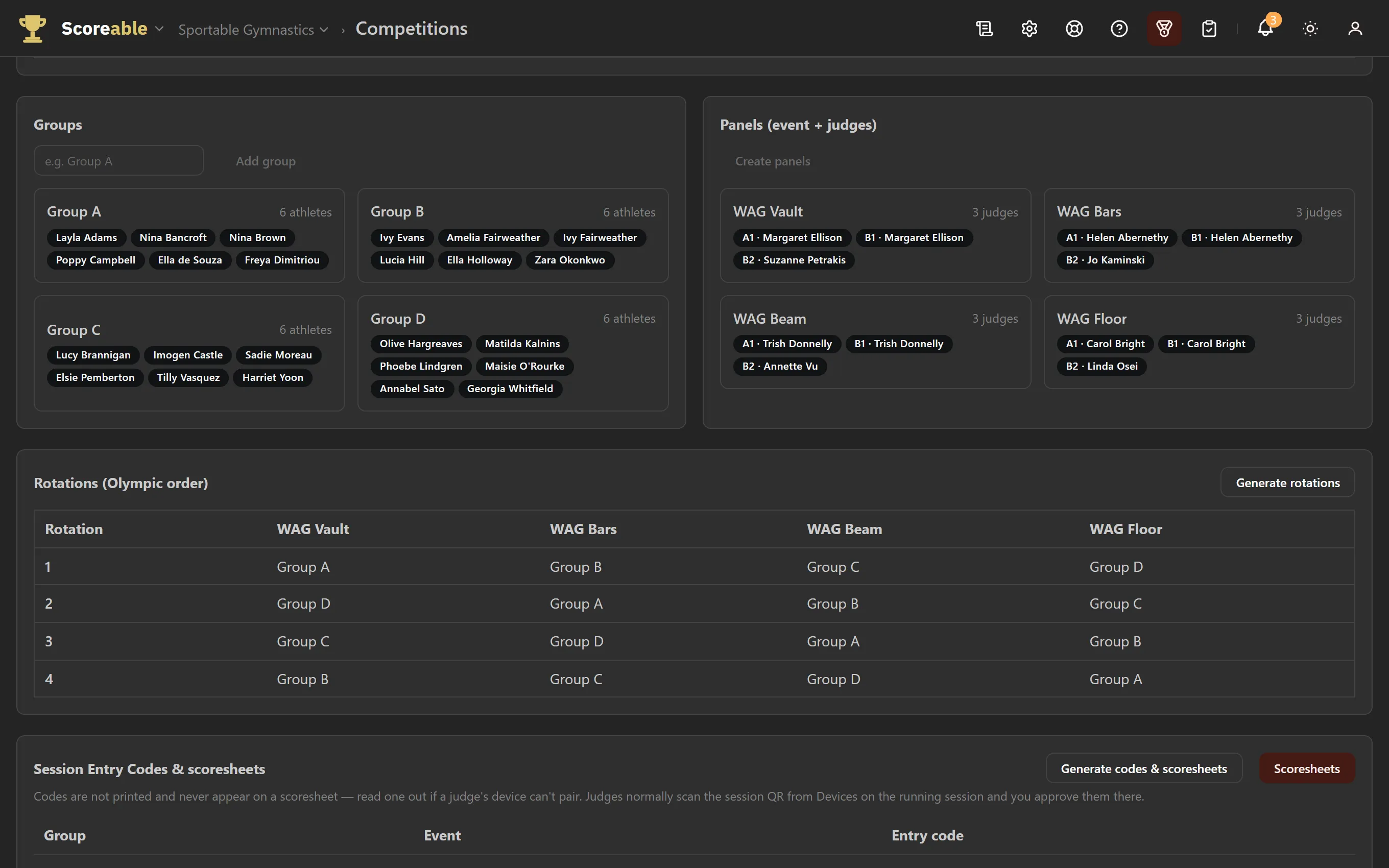Select the Tilly Vasquez athlete chip
The width and height of the screenshot is (1389, 868).
(188, 377)
